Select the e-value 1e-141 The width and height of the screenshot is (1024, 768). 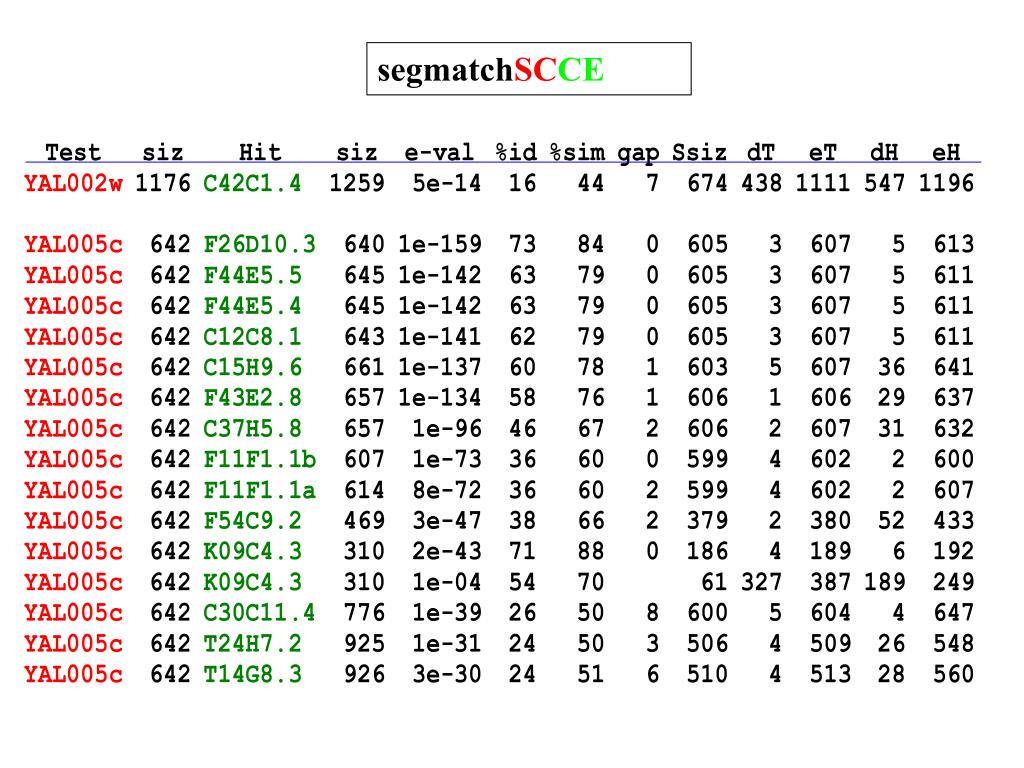[x=440, y=336]
